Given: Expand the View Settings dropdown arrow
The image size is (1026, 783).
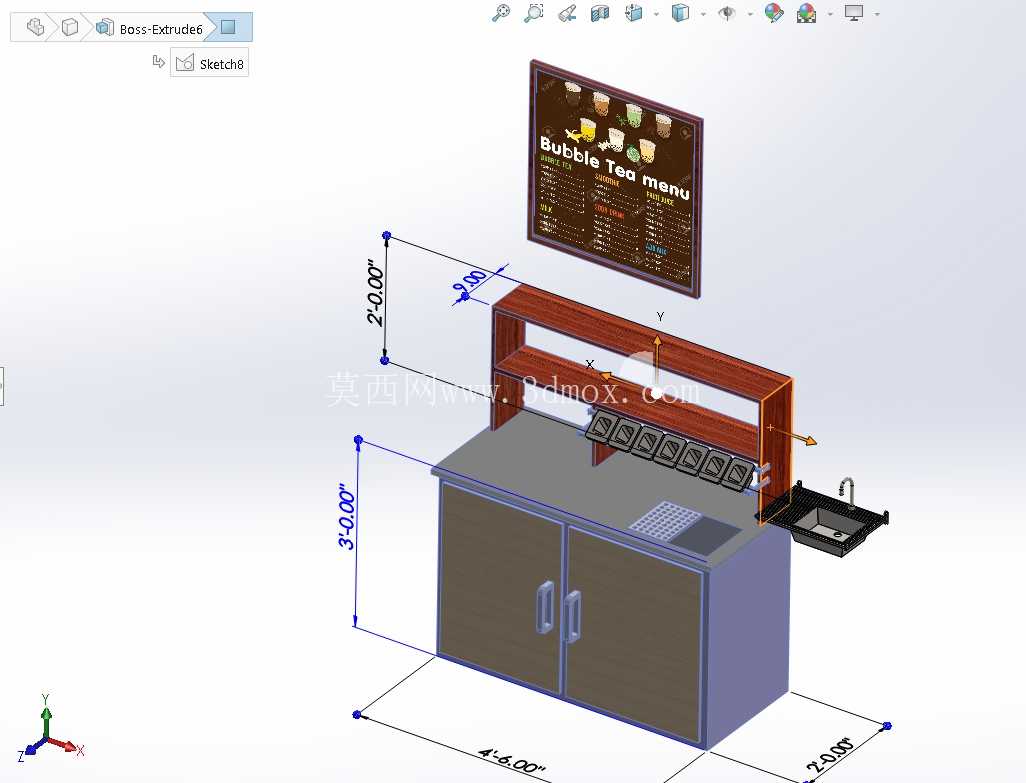Looking at the screenshot, I should click(877, 14).
